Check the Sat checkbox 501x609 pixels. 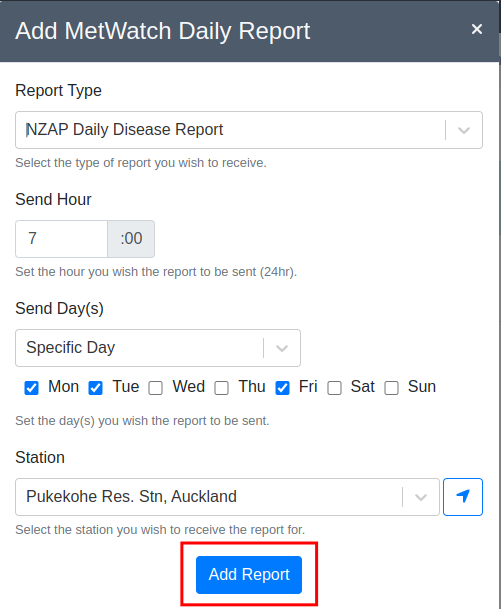[334, 388]
